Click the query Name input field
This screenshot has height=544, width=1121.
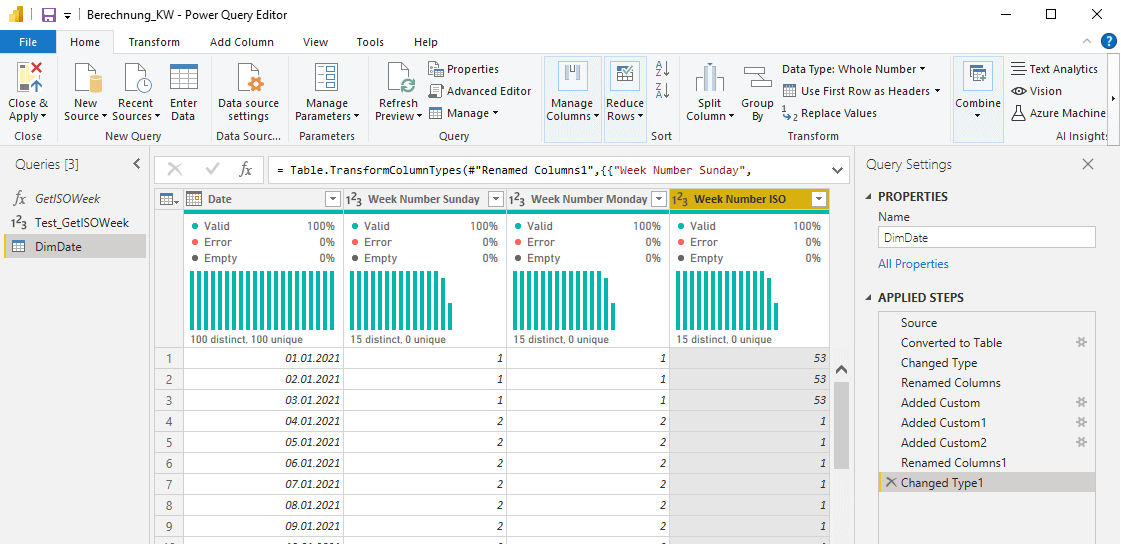(986, 238)
